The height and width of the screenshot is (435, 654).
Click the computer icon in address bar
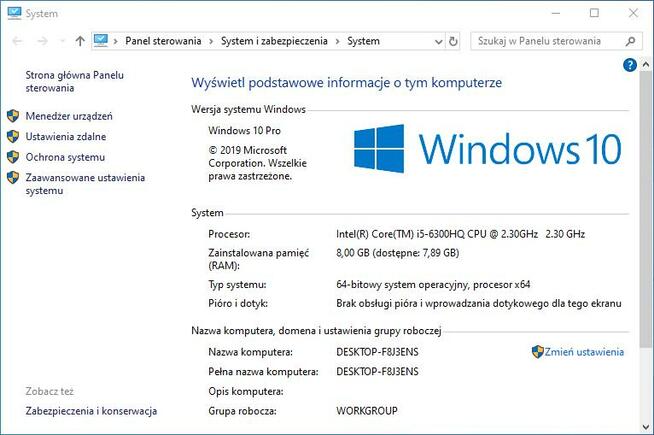click(x=101, y=40)
